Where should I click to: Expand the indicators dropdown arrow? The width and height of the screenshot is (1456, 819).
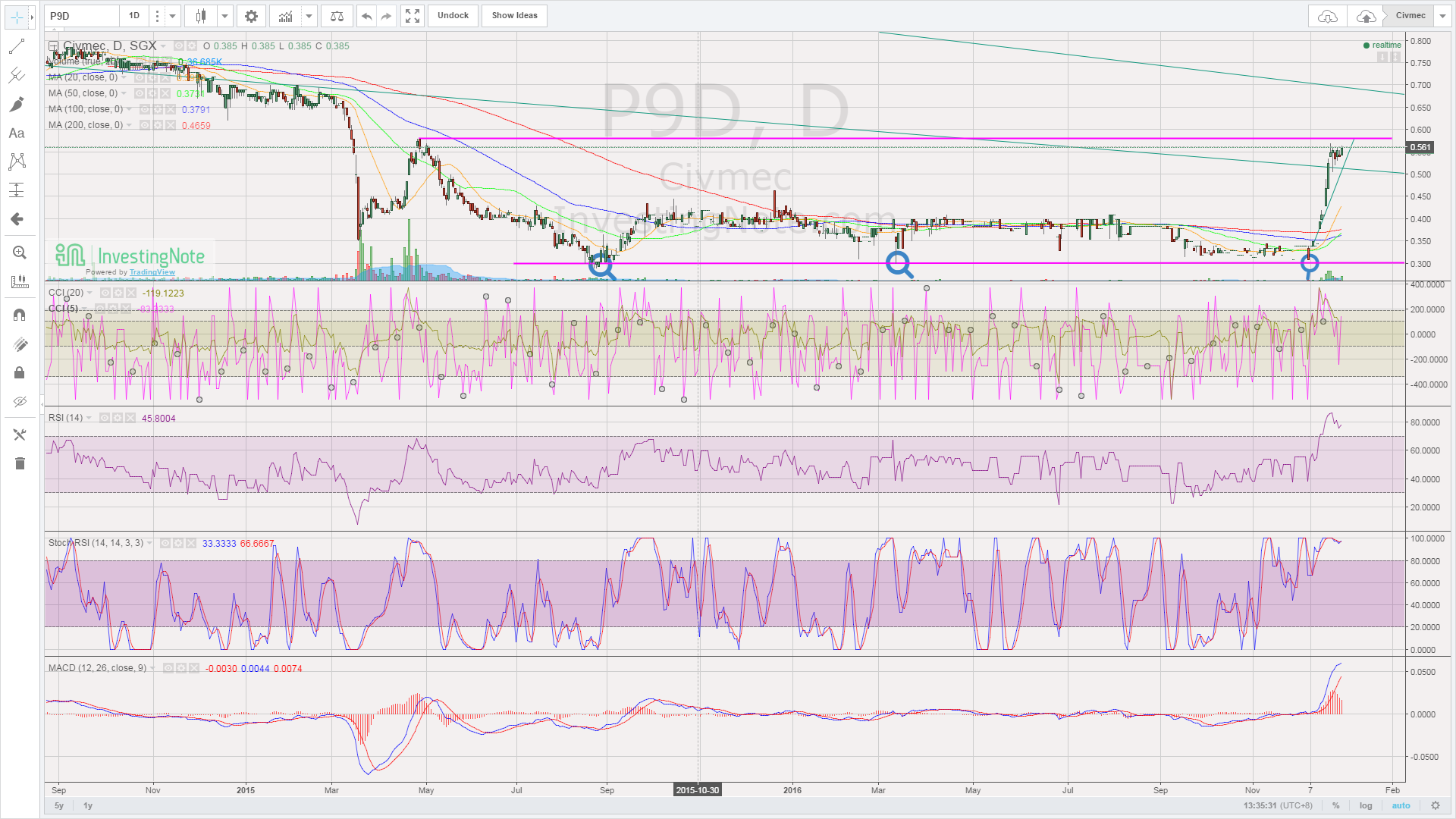point(309,16)
